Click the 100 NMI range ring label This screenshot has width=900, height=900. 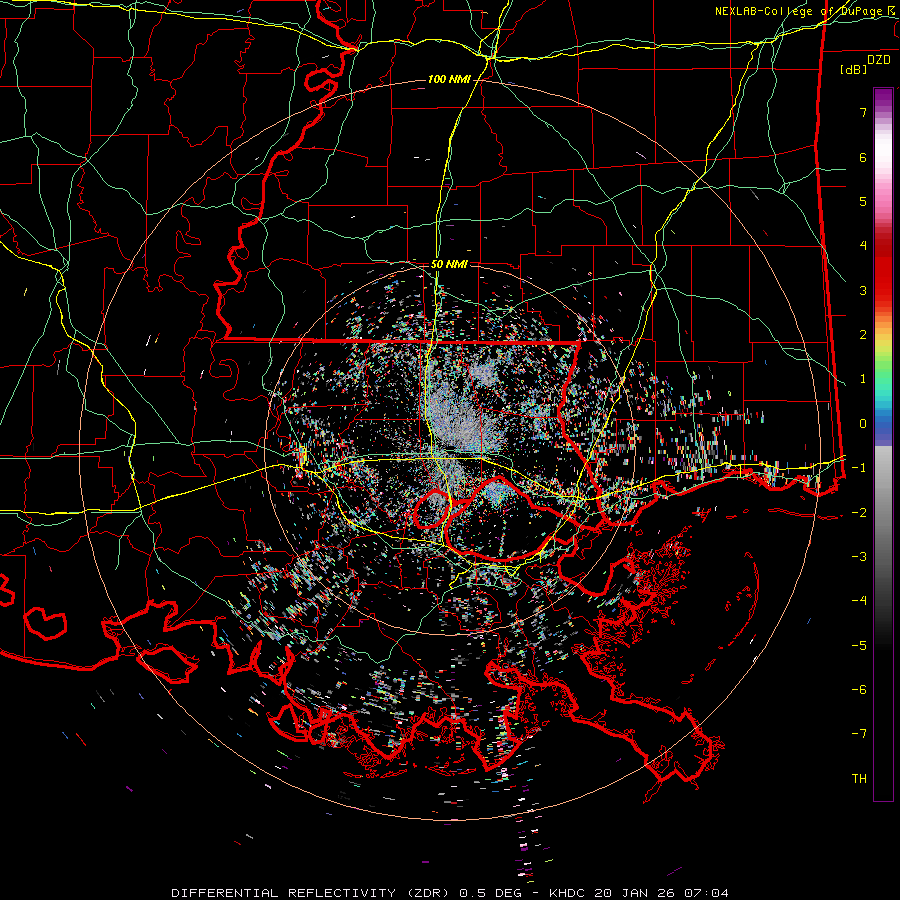point(449,79)
